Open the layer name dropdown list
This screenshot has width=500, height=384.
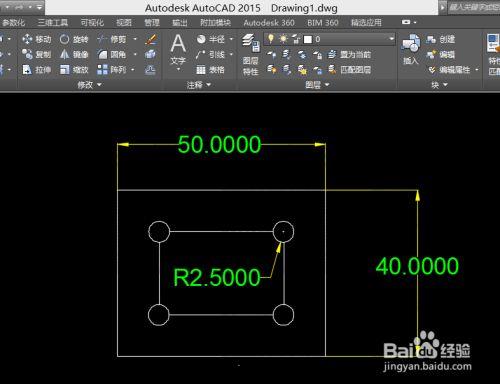coord(392,39)
